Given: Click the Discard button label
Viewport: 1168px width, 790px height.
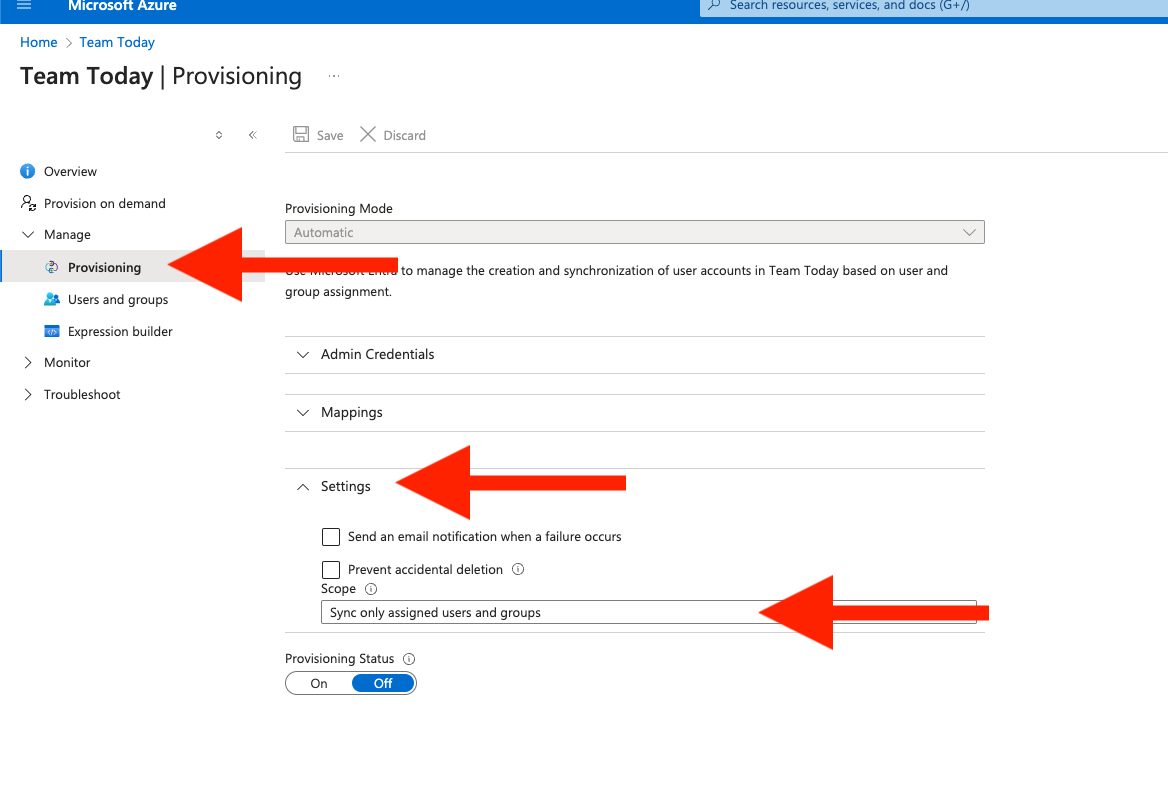Looking at the screenshot, I should point(404,136).
